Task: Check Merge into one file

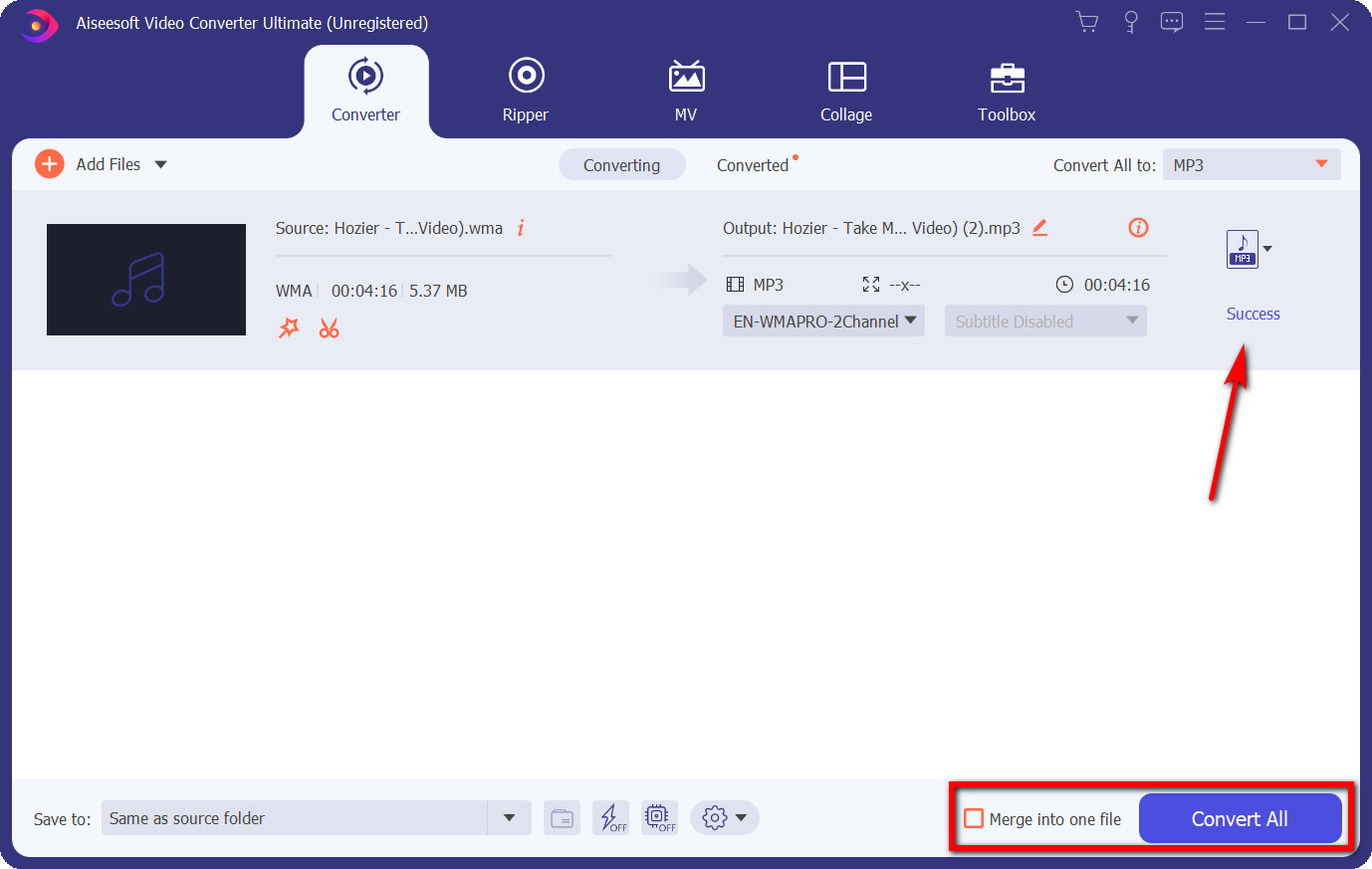Action: tap(974, 818)
